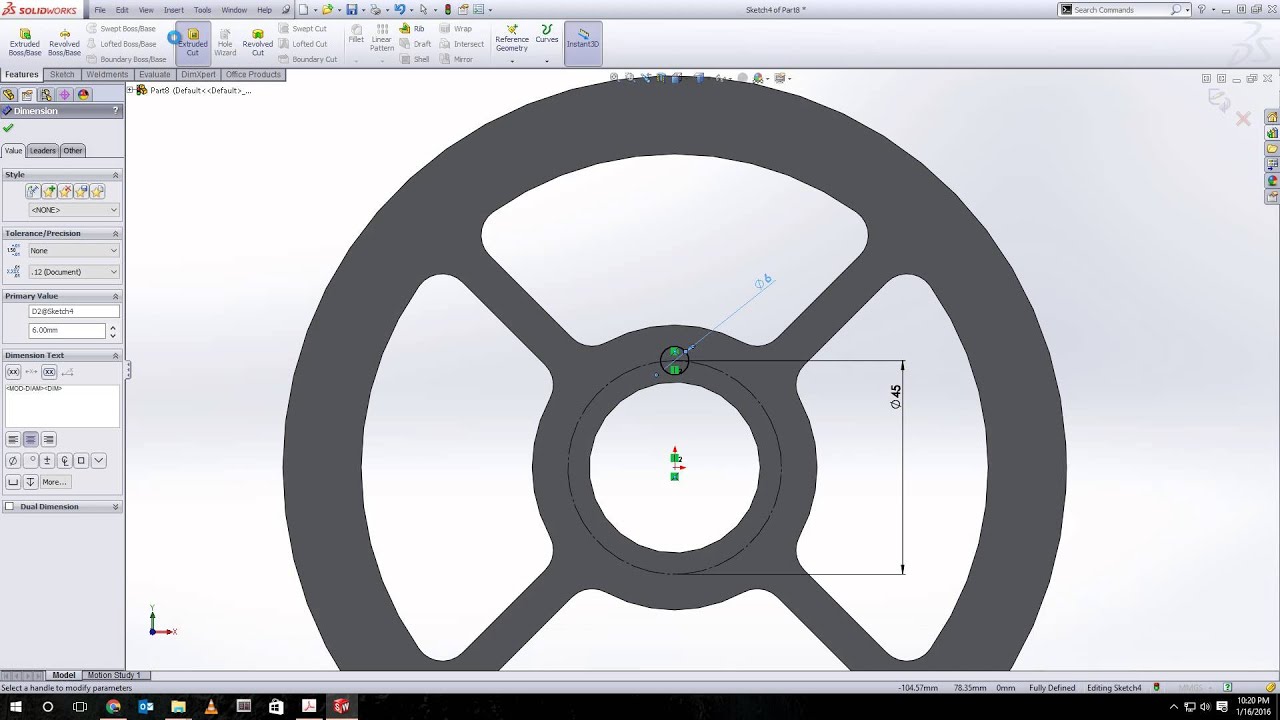Activate the Extruded Cut tool
The image size is (1280, 720).
tap(193, 41)
